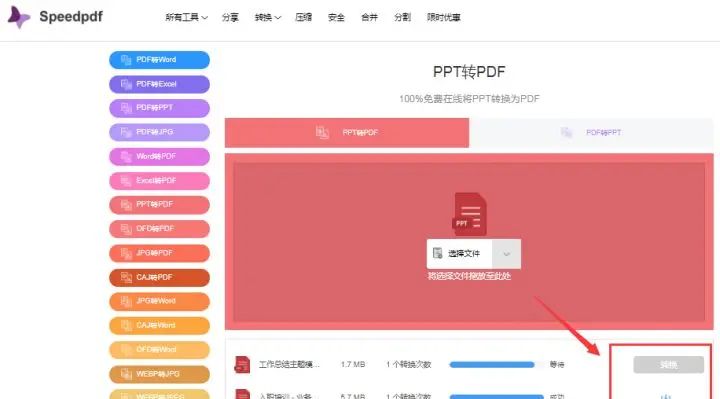Click the PPT转PDF page heading
Screen dimensions: 720x399
tap(469, 72)
